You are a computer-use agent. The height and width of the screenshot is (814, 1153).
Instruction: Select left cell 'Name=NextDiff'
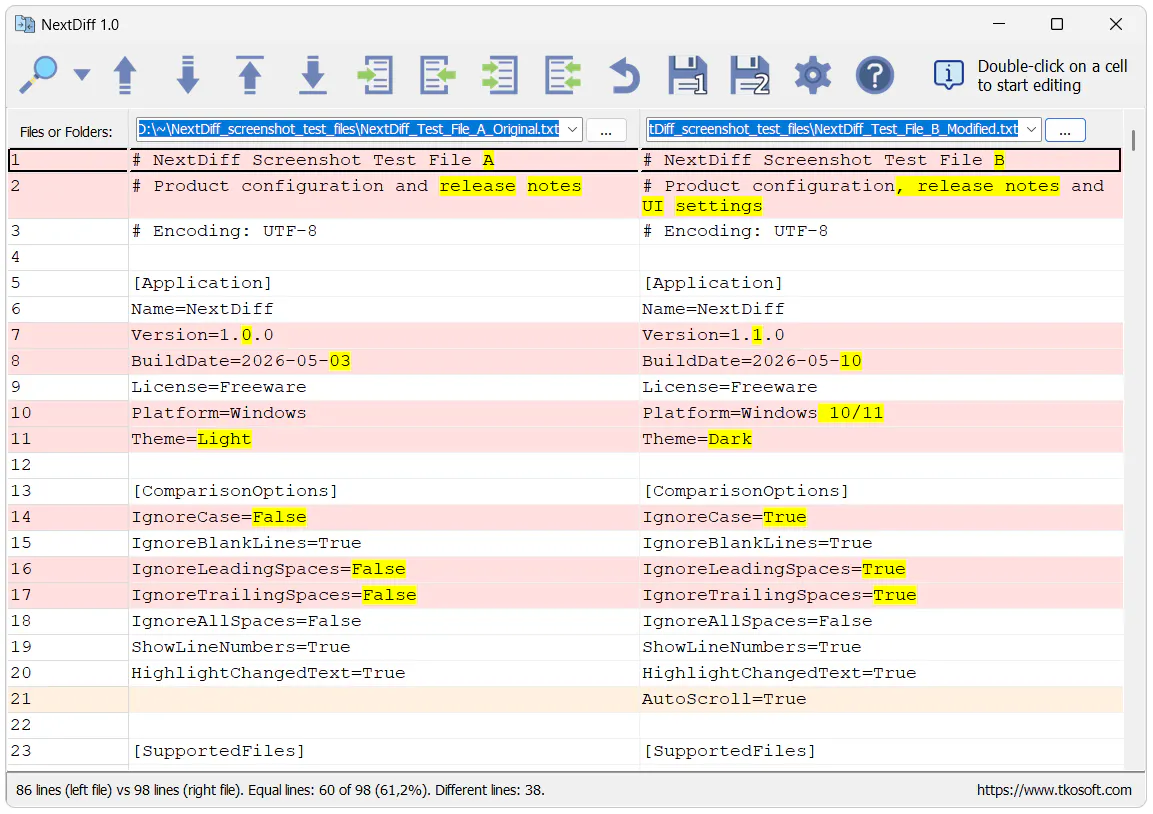click(383, 309)
